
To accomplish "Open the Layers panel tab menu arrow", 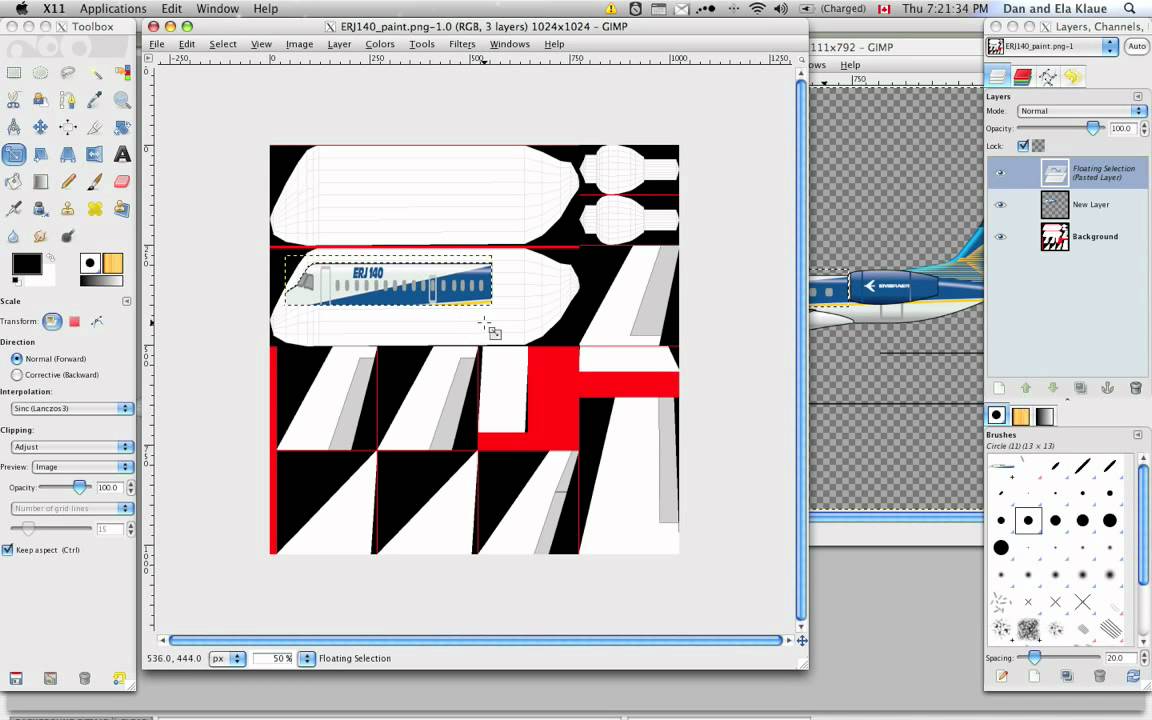I will click(x=1137, y=96).
